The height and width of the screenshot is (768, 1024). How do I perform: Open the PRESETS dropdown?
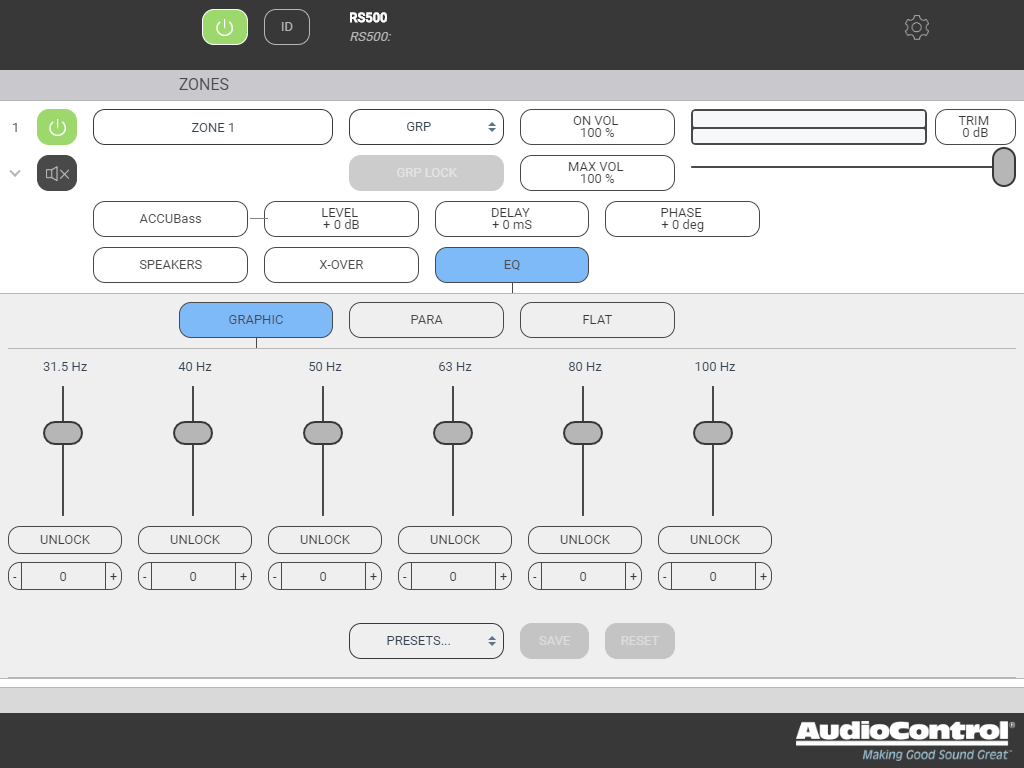pyautogui.click(x=426, y=641)
